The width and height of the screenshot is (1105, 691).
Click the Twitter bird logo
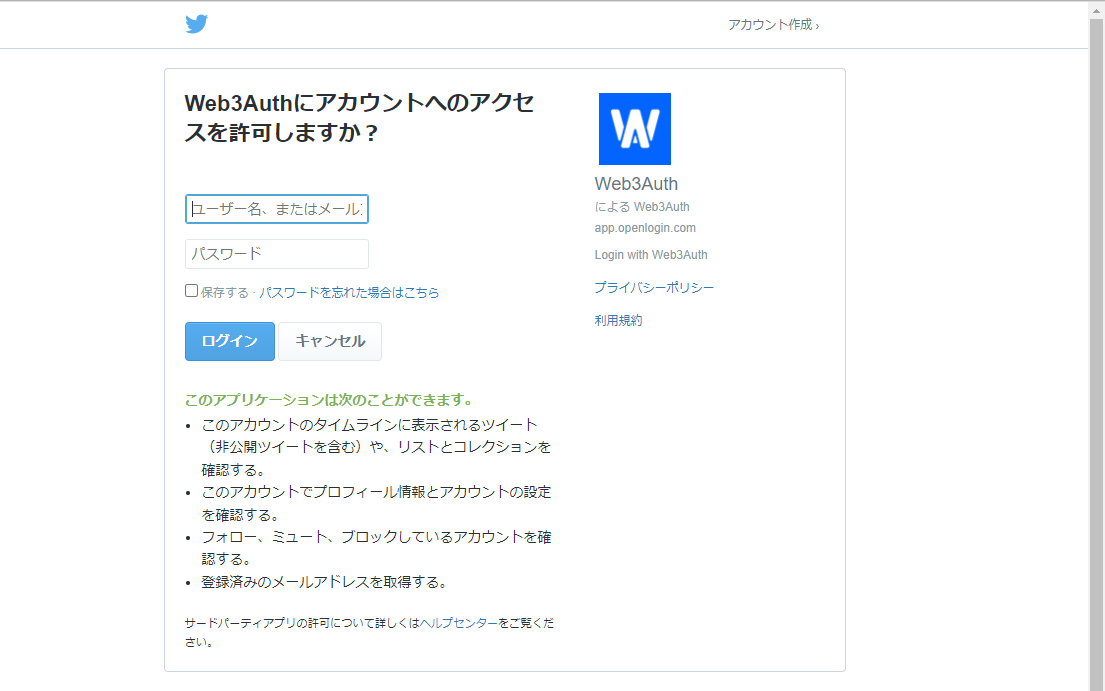(197, 23)
